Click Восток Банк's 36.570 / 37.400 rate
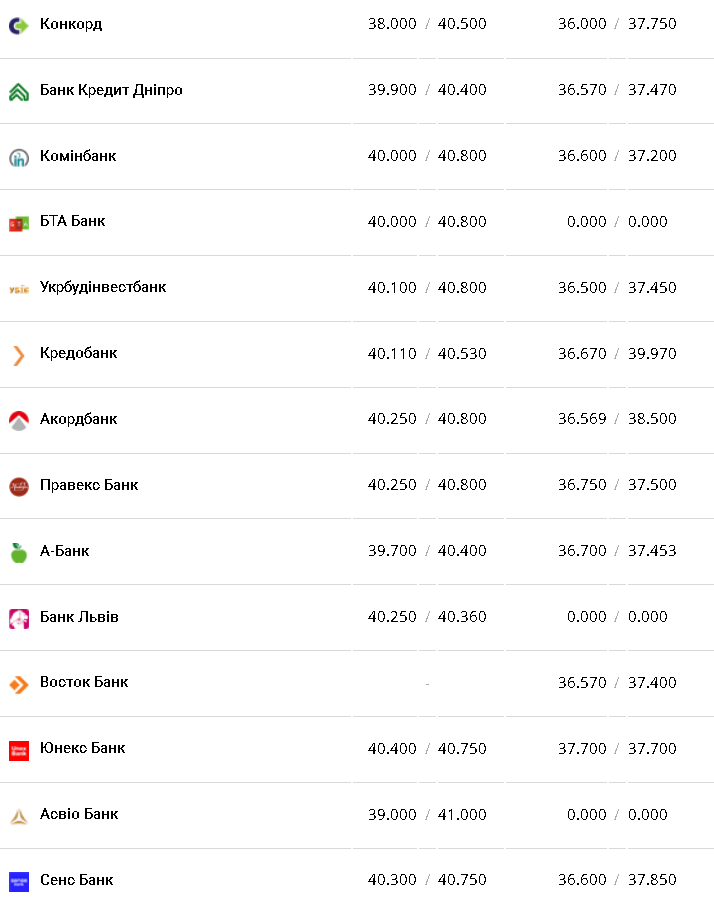This screenshot has width=714, height=909. pos(617,683)
